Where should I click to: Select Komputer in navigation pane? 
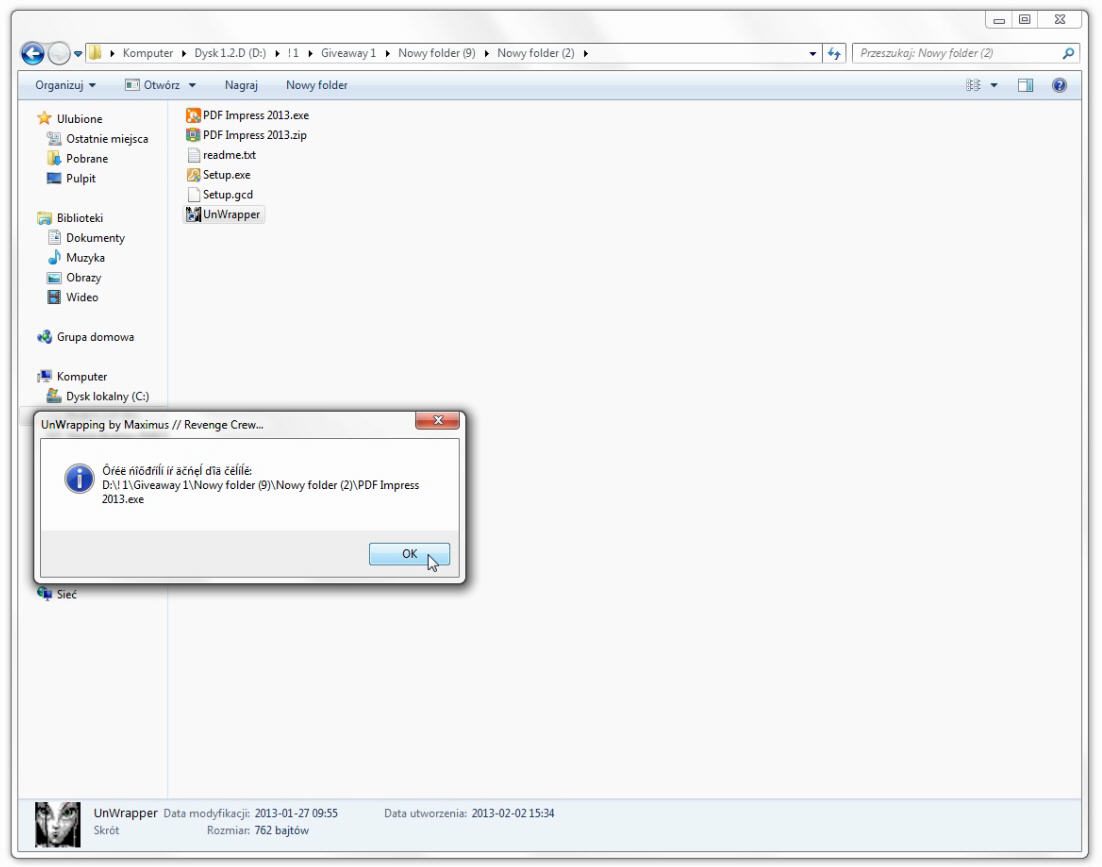(82, 377)
